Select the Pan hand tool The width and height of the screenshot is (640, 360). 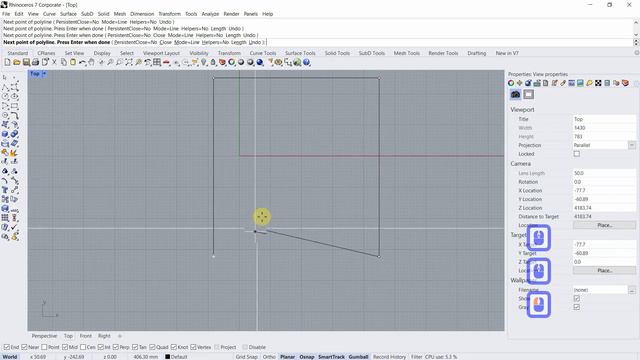pos(91,62)
